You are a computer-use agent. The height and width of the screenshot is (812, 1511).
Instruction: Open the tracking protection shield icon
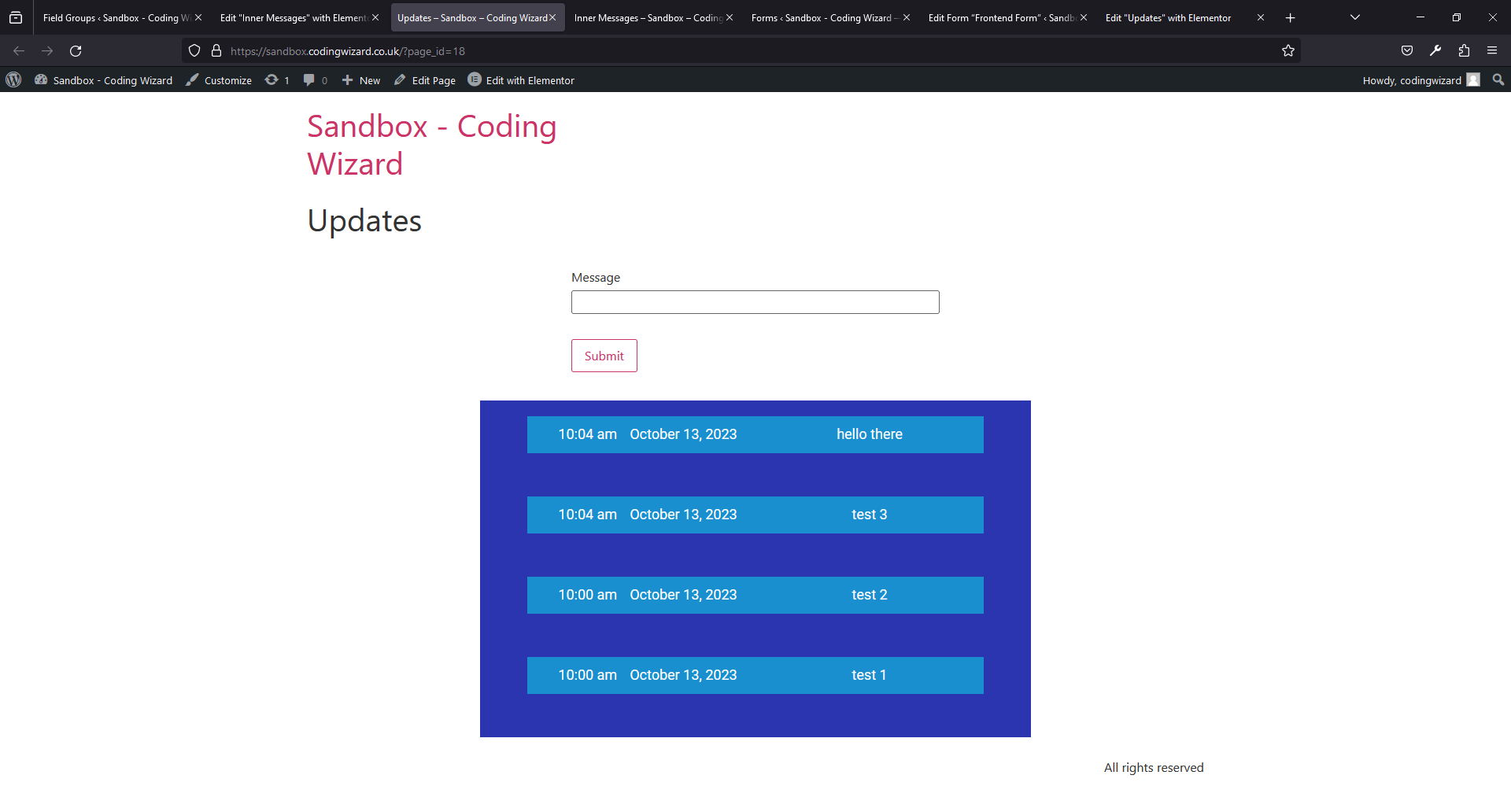pyautogui.click(x=194, y=51)
